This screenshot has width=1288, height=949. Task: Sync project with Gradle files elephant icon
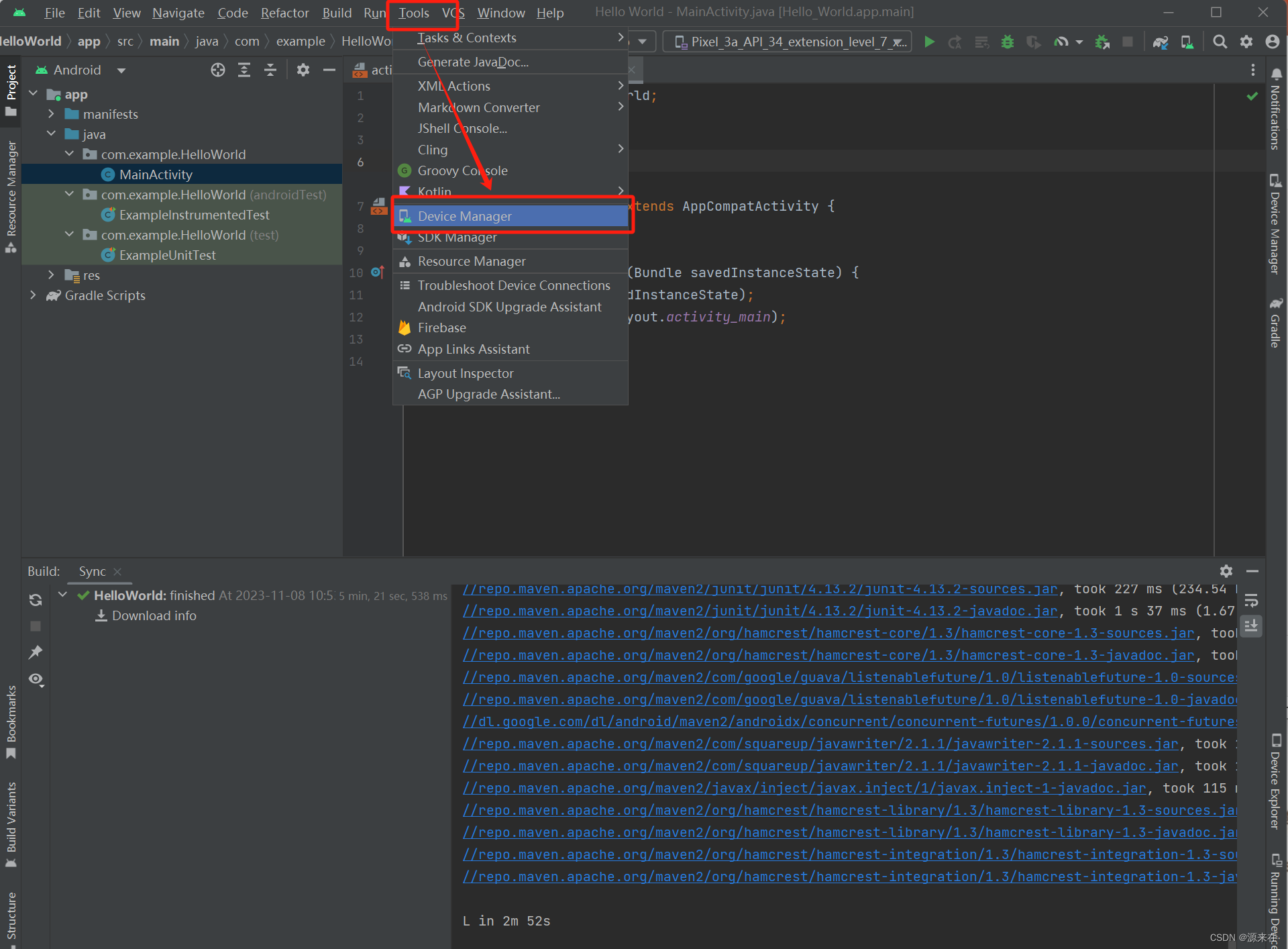click(x=1161, y=42)
